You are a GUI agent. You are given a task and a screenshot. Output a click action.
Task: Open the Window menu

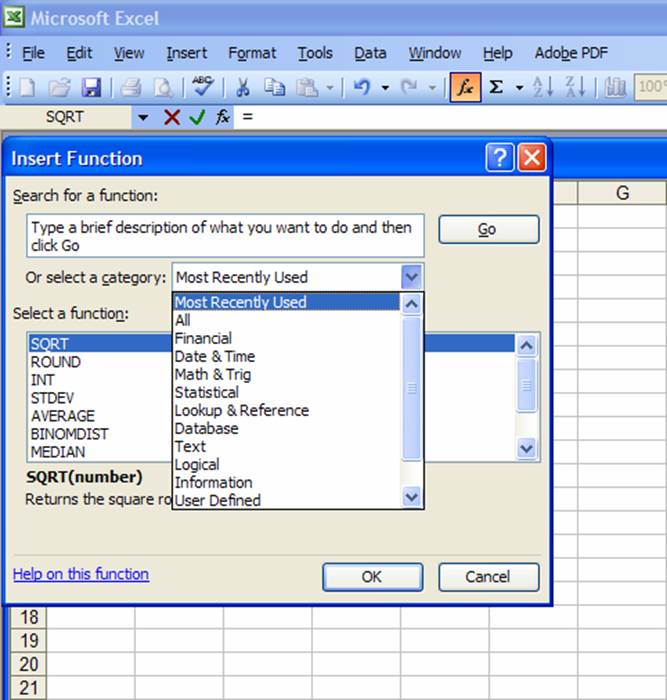click(x=435, y=53)
